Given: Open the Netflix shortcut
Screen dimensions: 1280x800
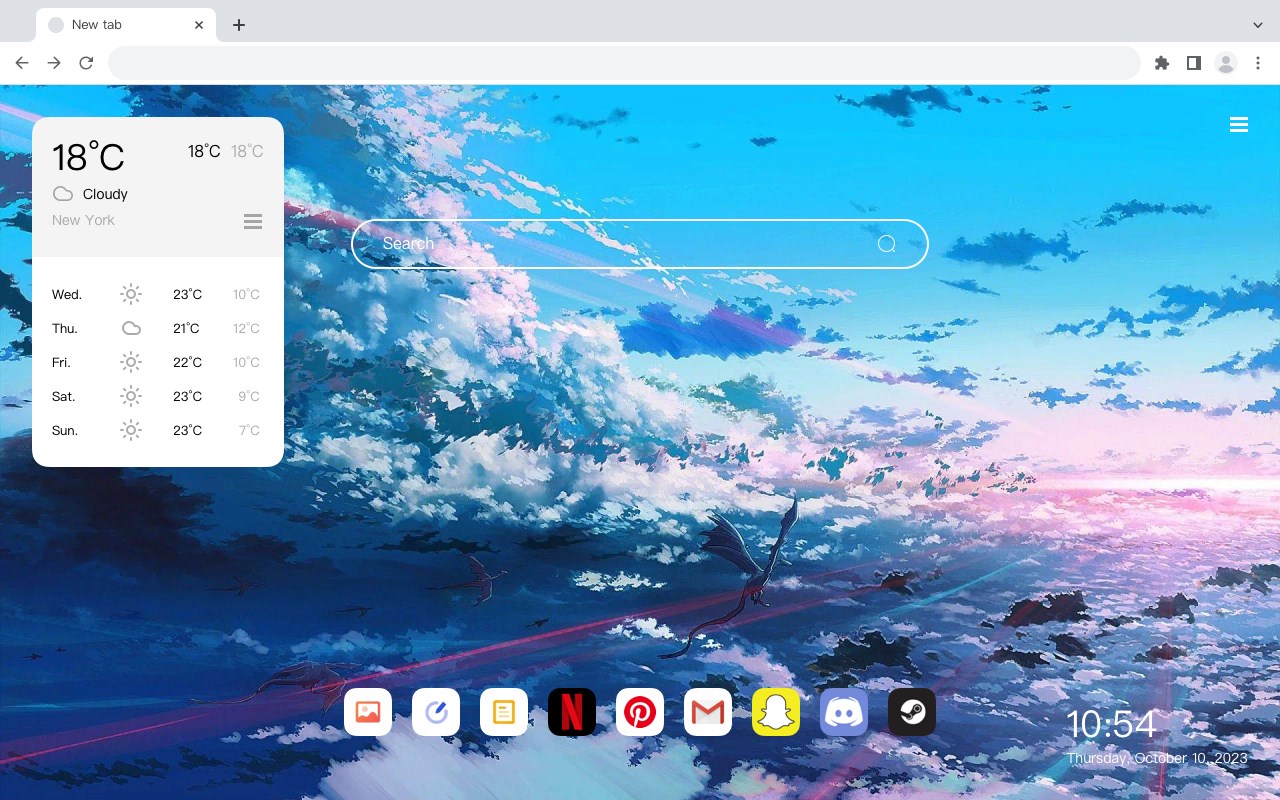Looking at the screenshot, I should point(572,712).
